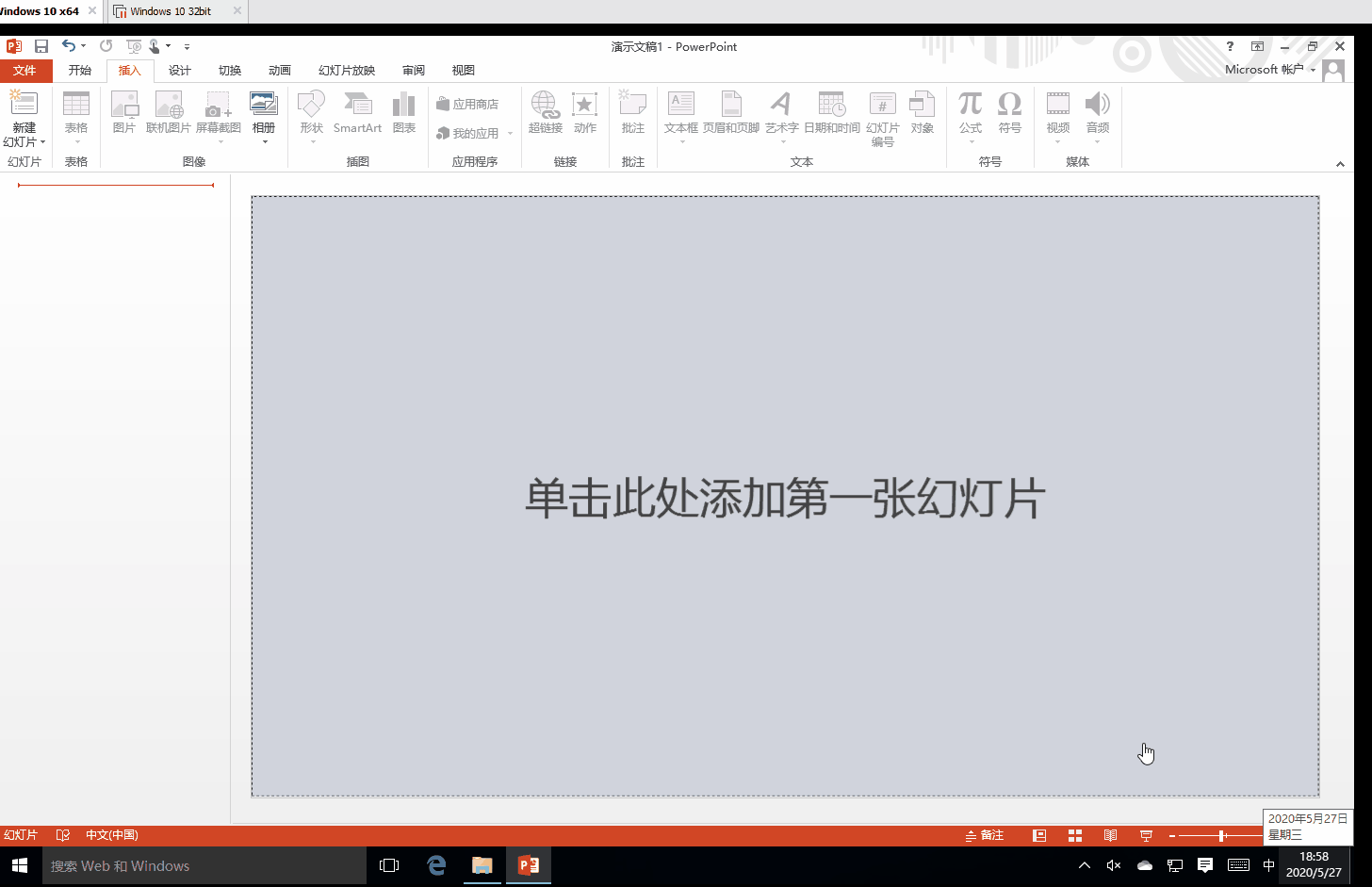Click the 相册 (Photo Album) icon
Viewport: 1372px width, 887px height.
coord(263,104)
